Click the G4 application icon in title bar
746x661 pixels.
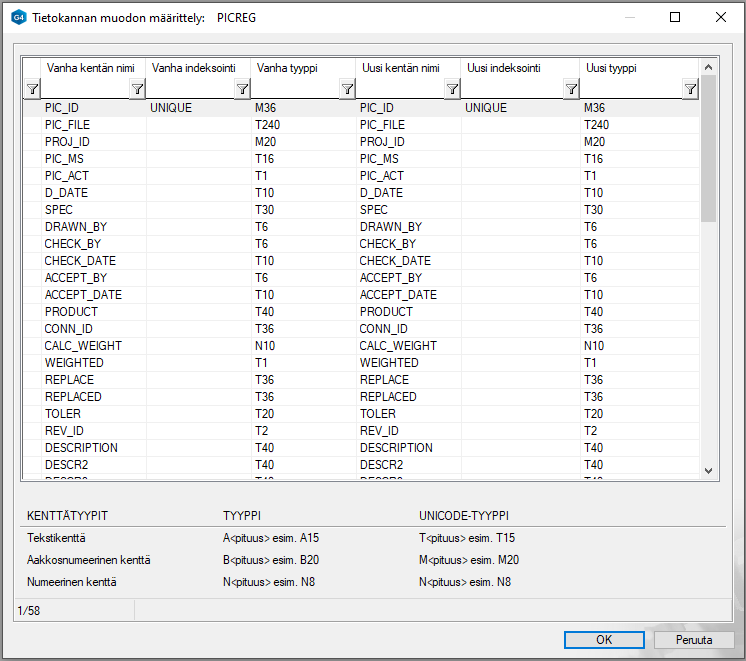[19, 17]
